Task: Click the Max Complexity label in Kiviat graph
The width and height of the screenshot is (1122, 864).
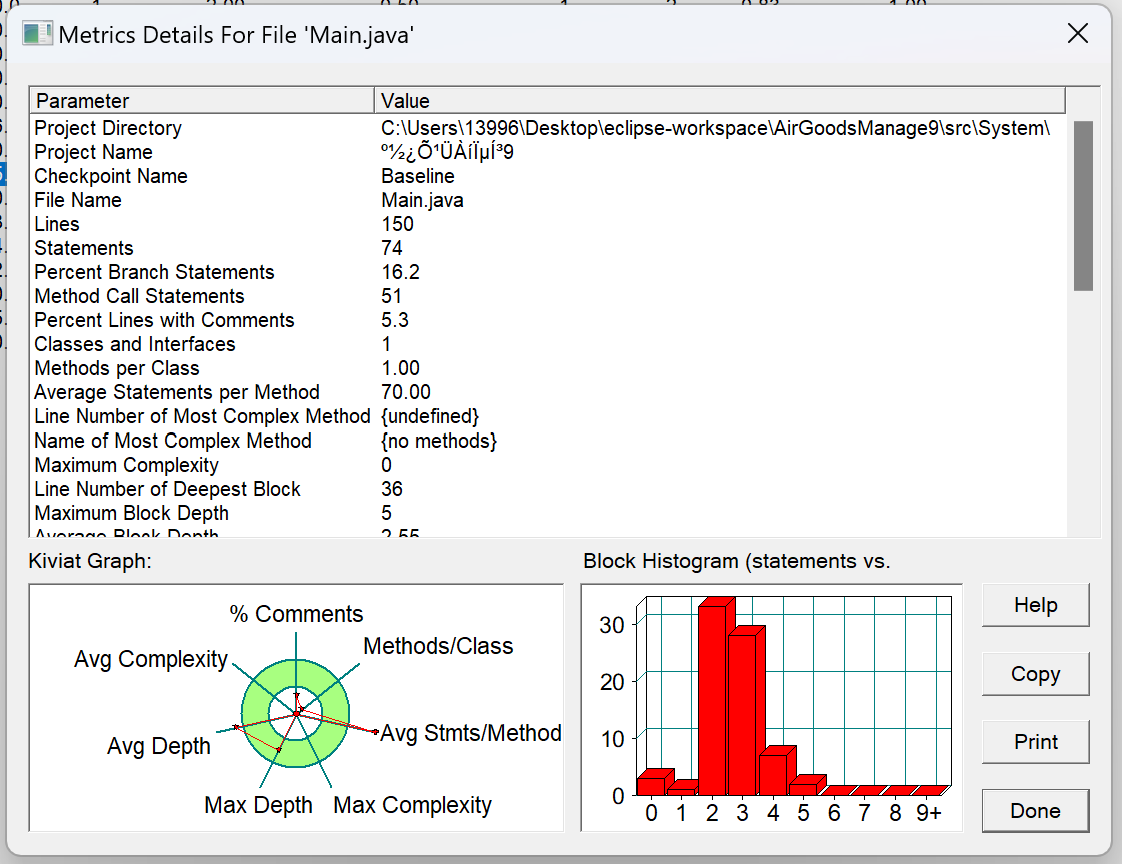Action: 413,805
